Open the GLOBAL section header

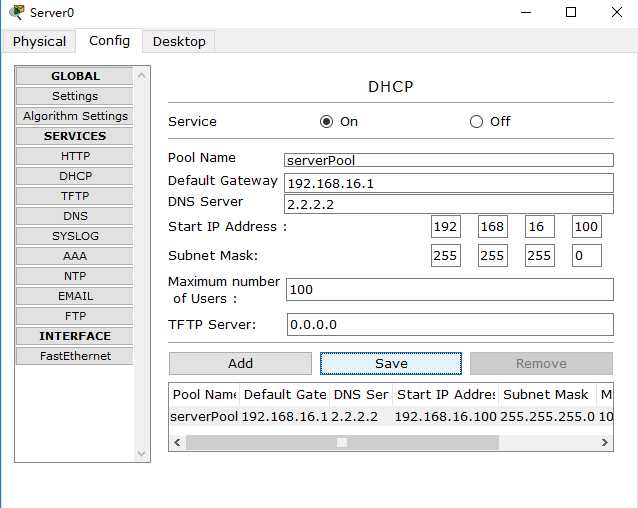(x=75, y=76)
